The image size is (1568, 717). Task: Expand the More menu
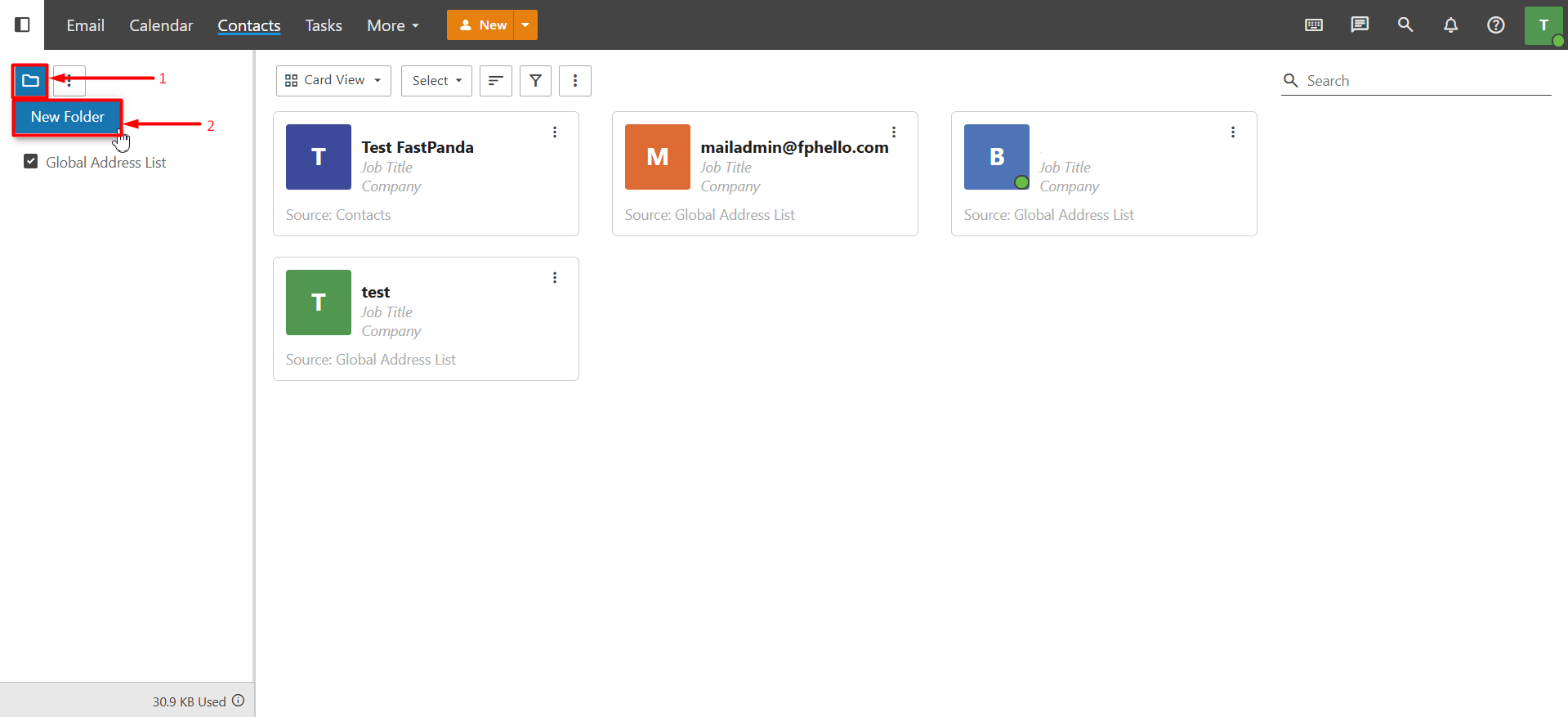click(393, 25)
